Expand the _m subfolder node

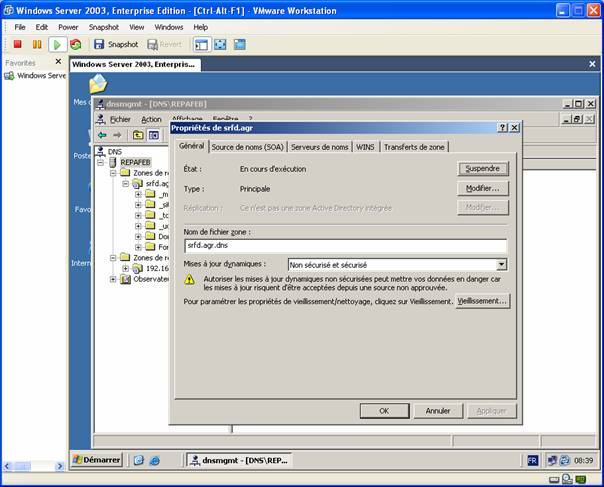[x=138, y=194]
